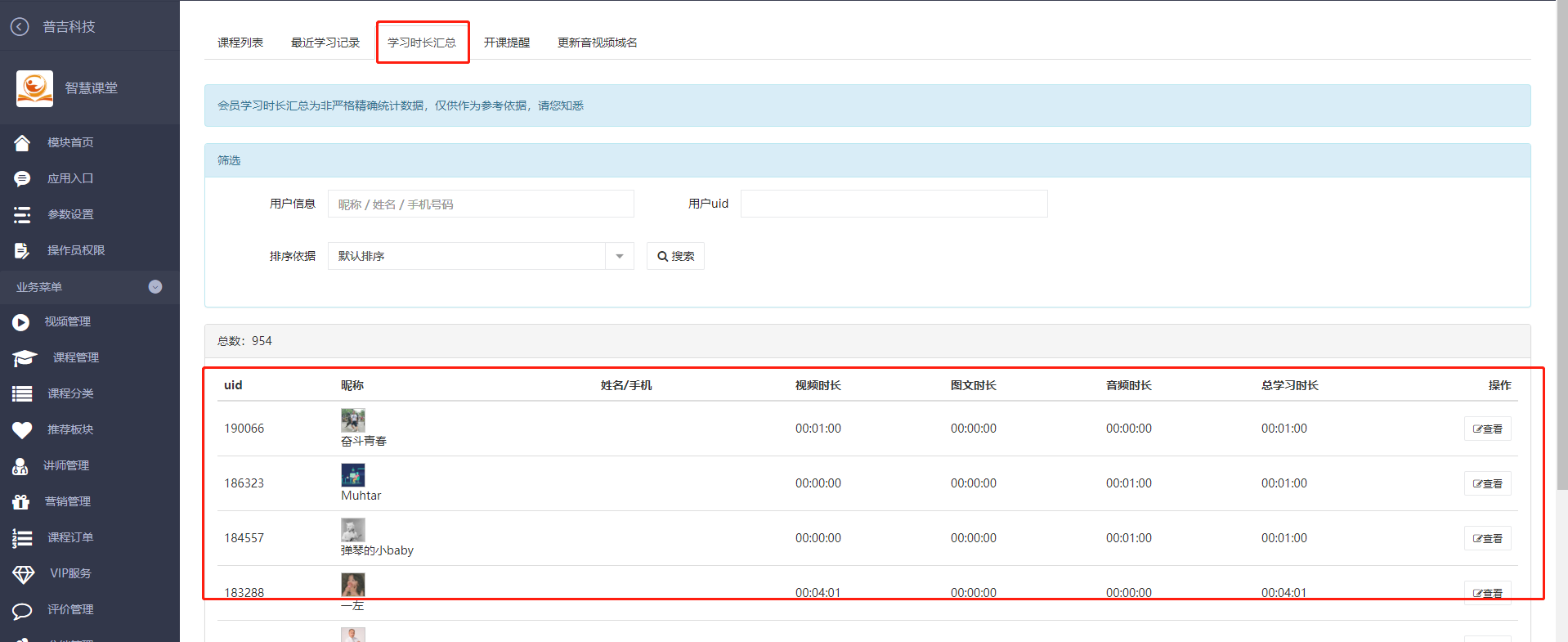Click 00:04:01 video duration for uid 183288

coord(818,593)
